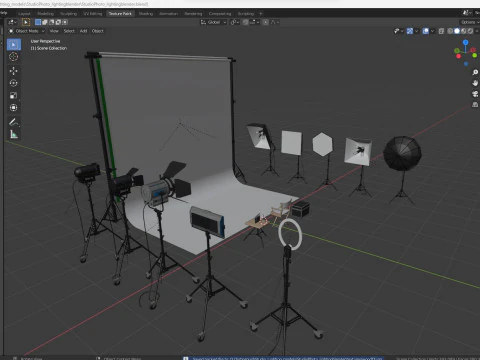Viewport: 480px width, 360px height.
Task: Choose the set new selection mode icon
Action: coord(38,22)
